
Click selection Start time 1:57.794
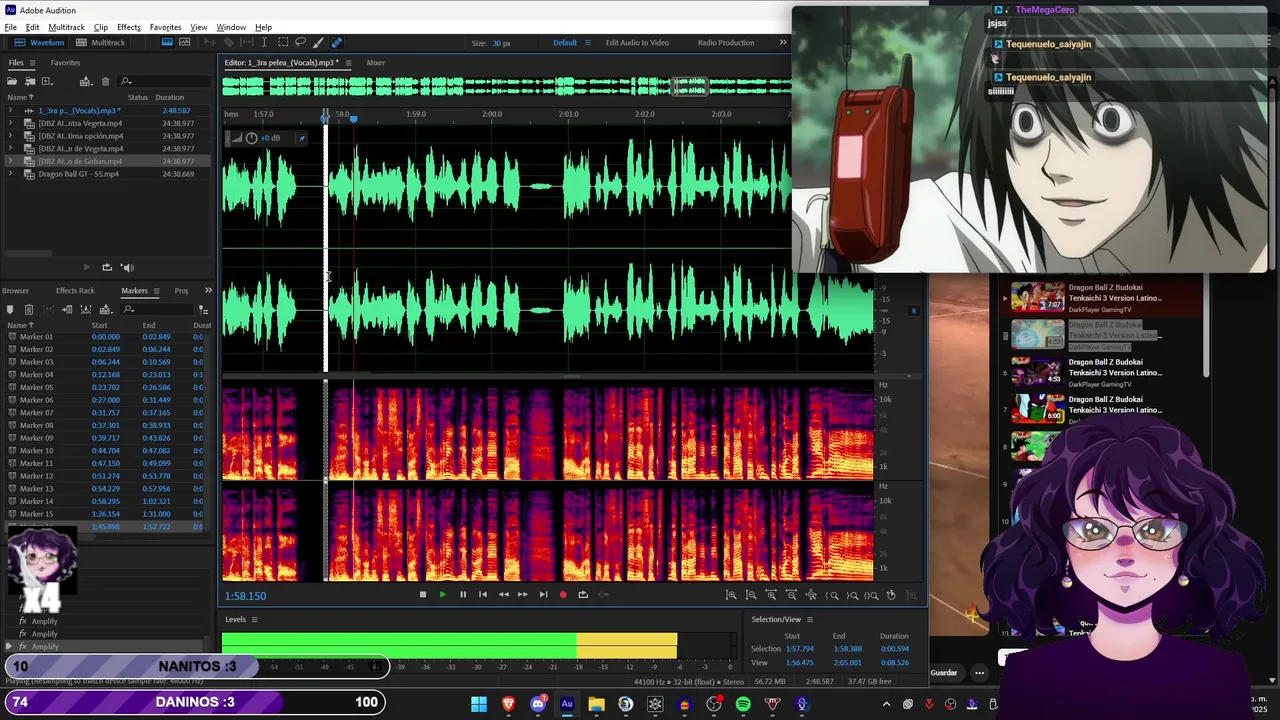[x=800, y=649]
